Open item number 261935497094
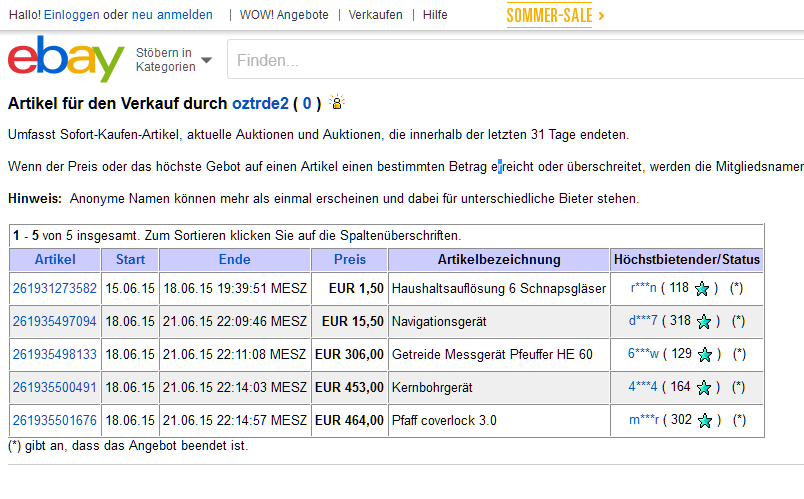This screenshot has width=804, height=499. [x=55, y=322]
